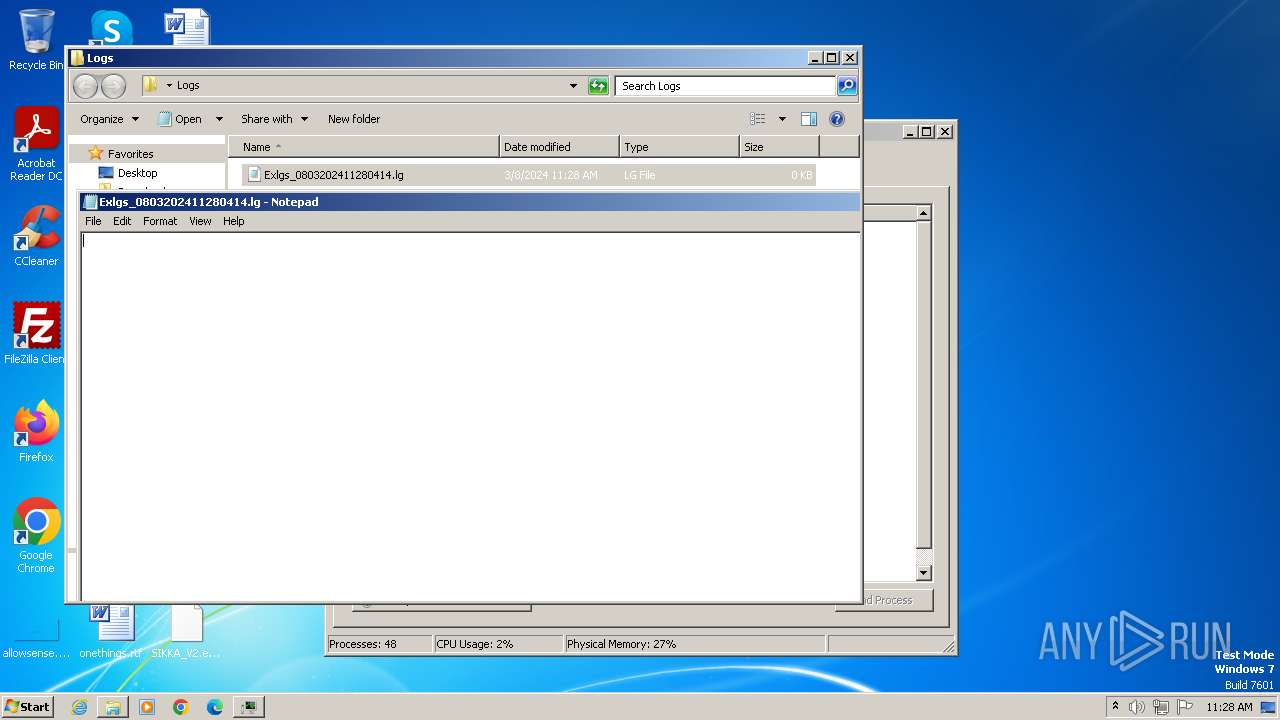Click the taskbar clock 11:28 AM
1280x720 pixels.
coord(1229,707)
